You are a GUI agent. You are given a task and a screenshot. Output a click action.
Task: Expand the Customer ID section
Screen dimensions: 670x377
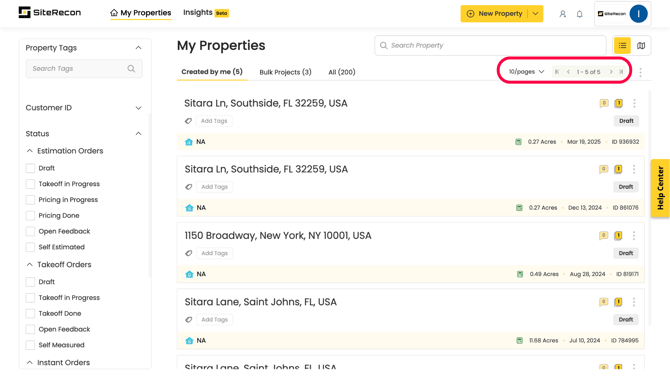[138, 108]
